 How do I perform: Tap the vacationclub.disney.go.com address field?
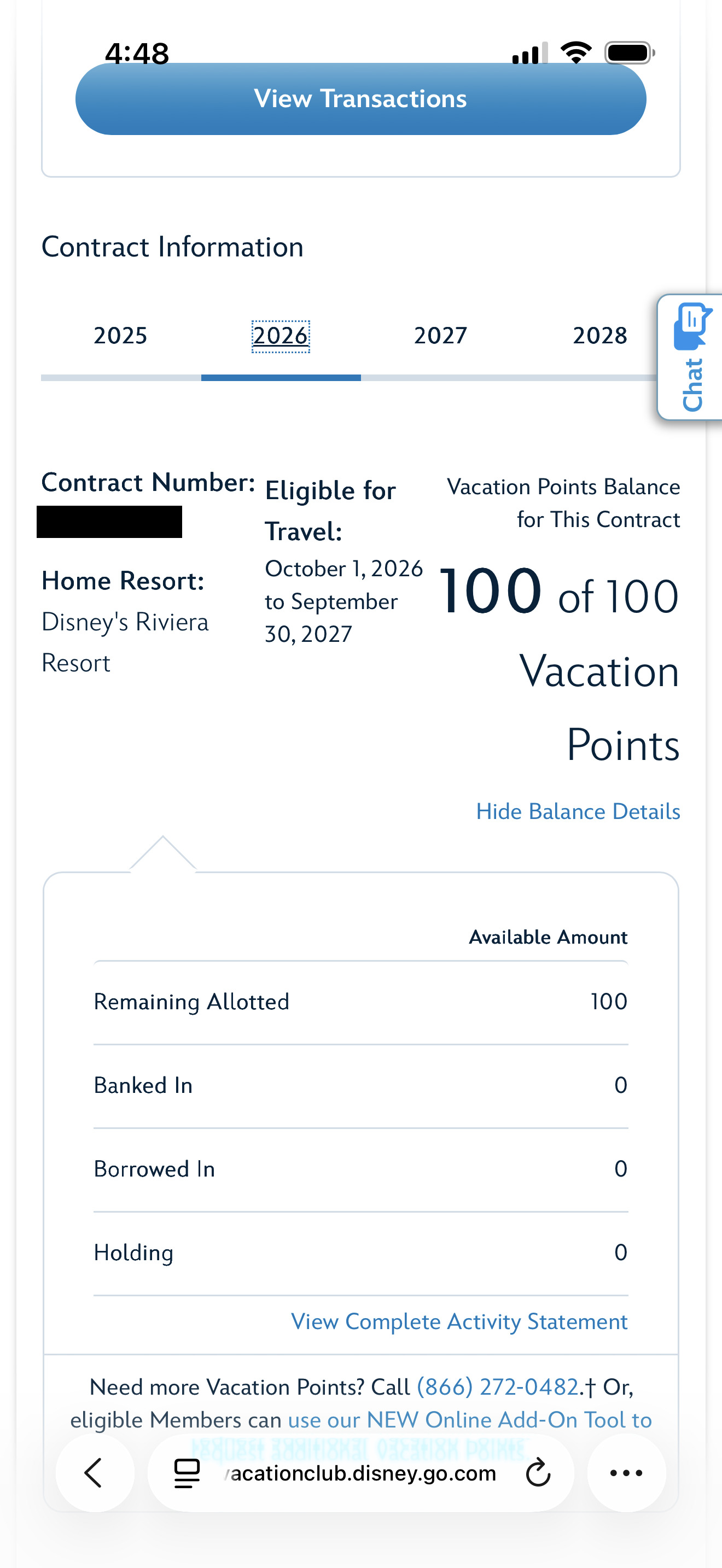360,1473
